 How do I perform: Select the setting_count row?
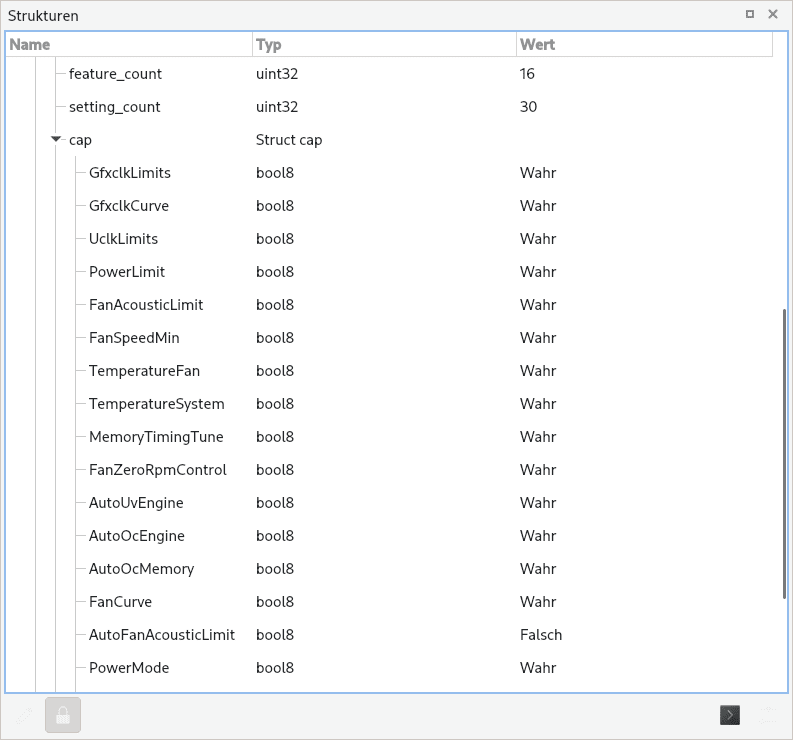tap(115, 107)
